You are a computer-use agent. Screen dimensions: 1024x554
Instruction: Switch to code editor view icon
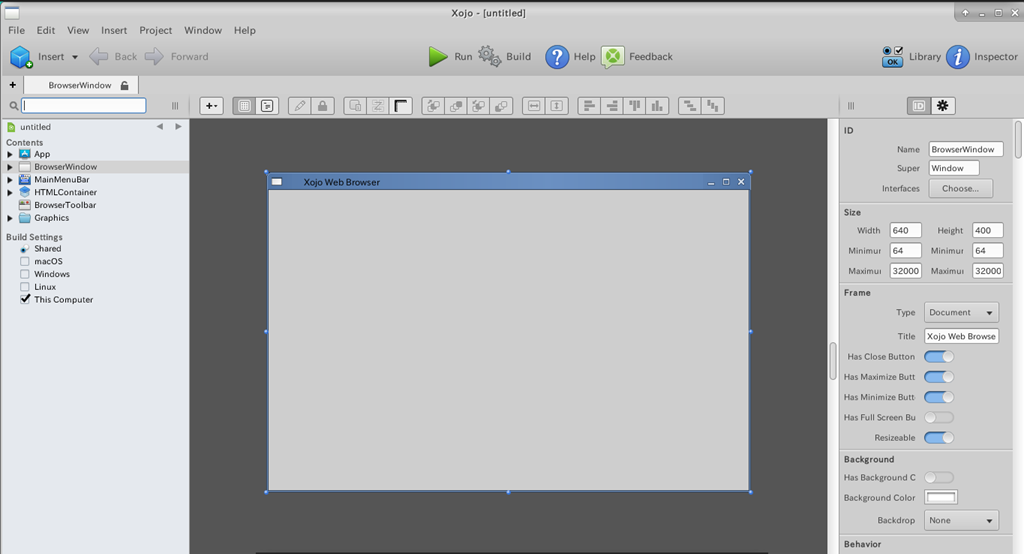tap(267, 106)
